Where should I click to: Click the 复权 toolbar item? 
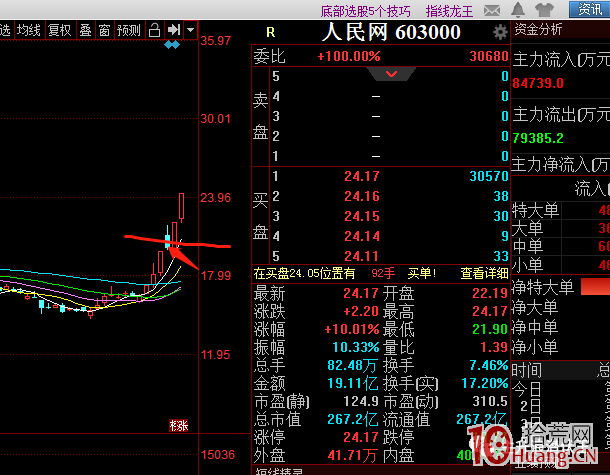click(x=60, y=30)
